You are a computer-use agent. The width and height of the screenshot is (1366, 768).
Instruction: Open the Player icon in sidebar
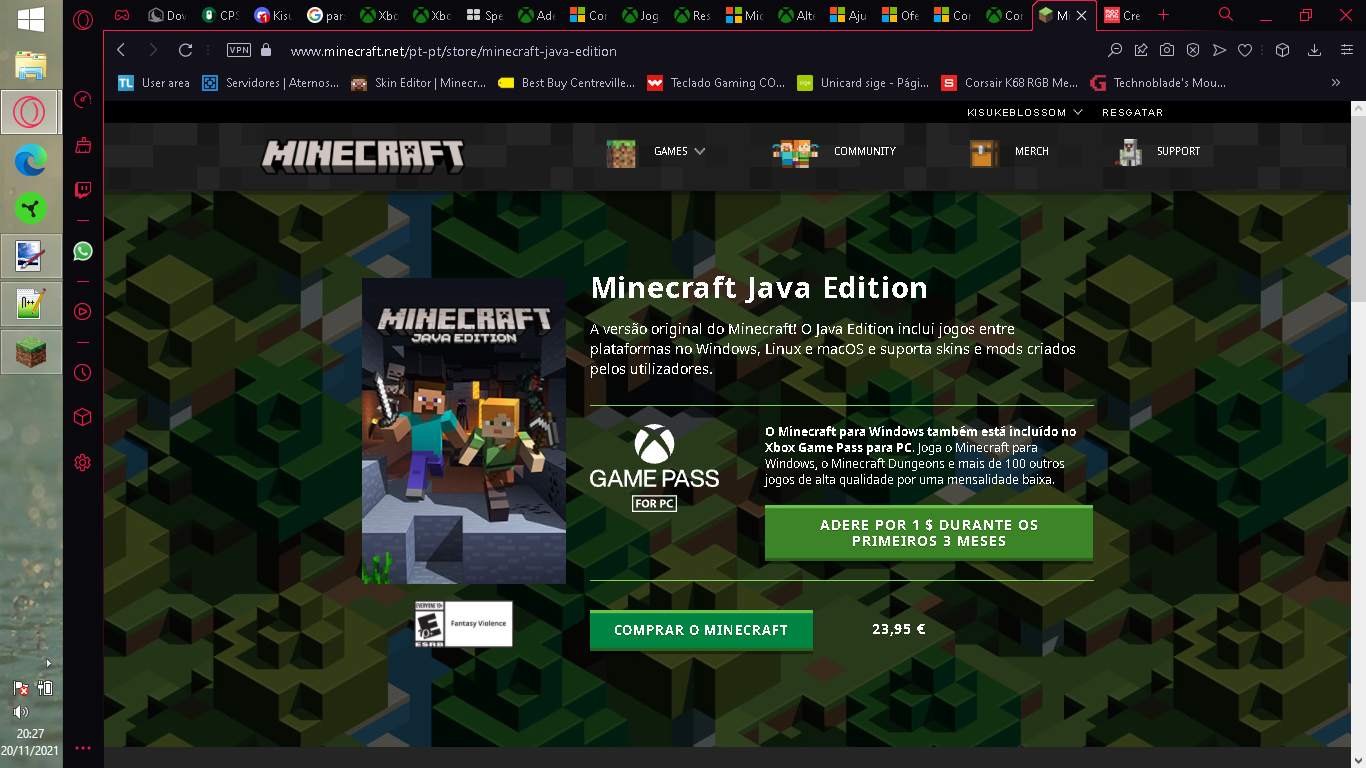[x=83, y=311]
